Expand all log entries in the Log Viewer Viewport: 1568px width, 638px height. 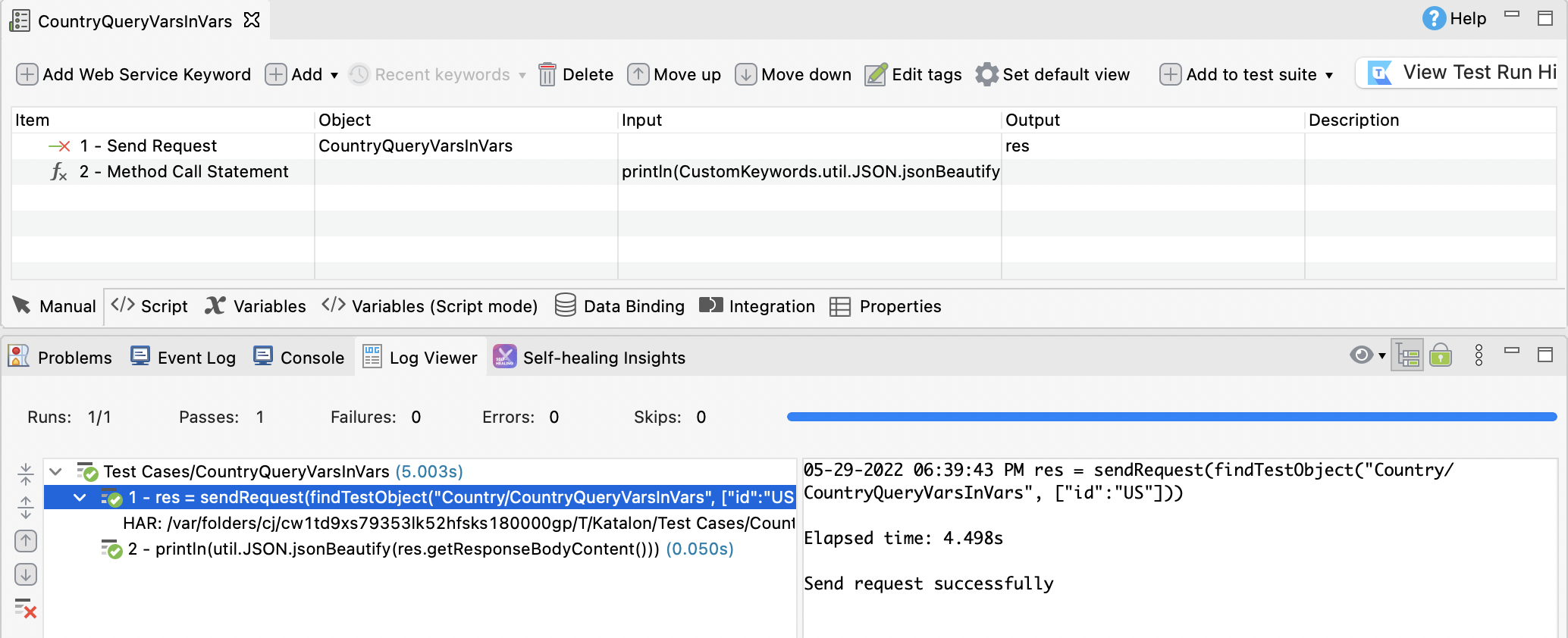coord(26,507)
